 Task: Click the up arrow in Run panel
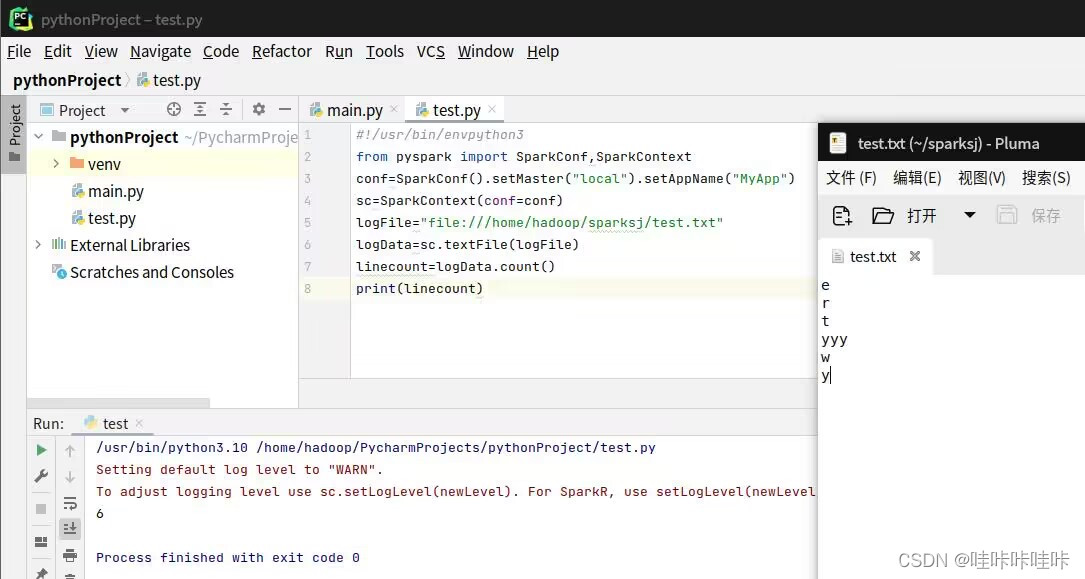pos(70,451)
